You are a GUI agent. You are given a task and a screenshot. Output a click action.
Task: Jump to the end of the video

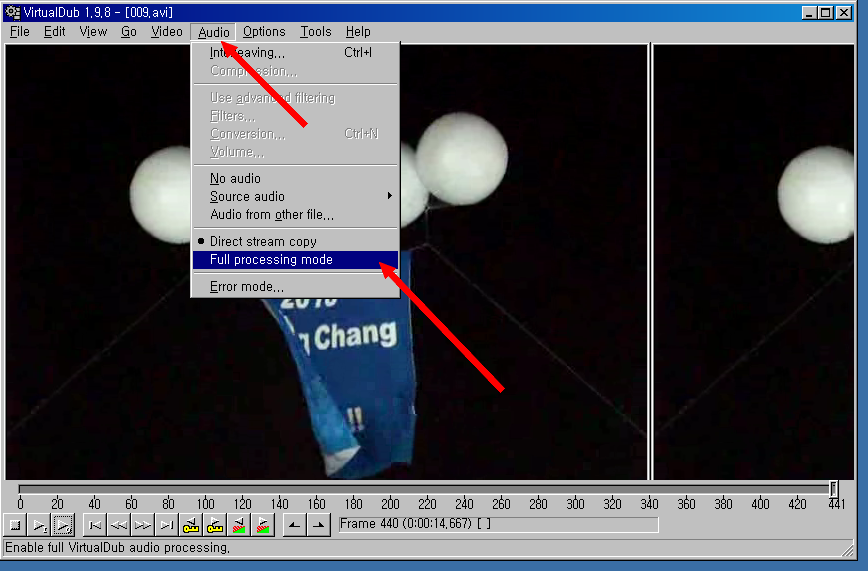167,525
